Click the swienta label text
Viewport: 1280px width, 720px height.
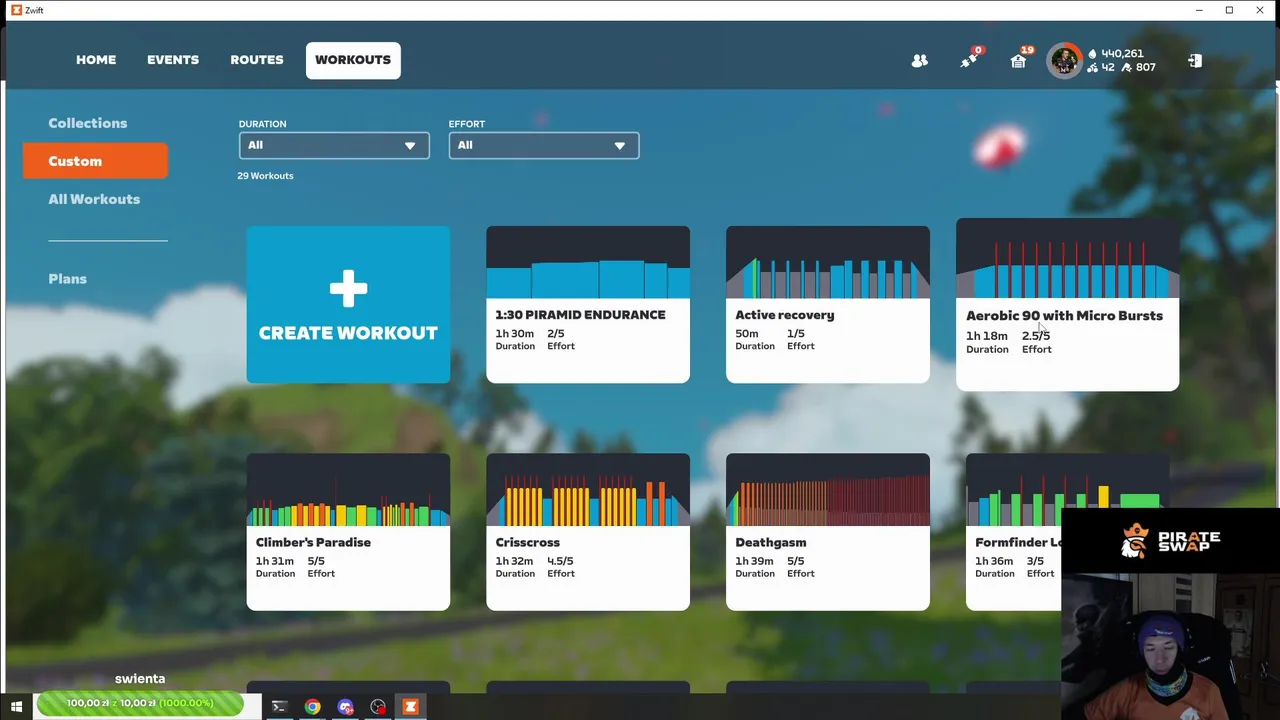pos(140,679)
